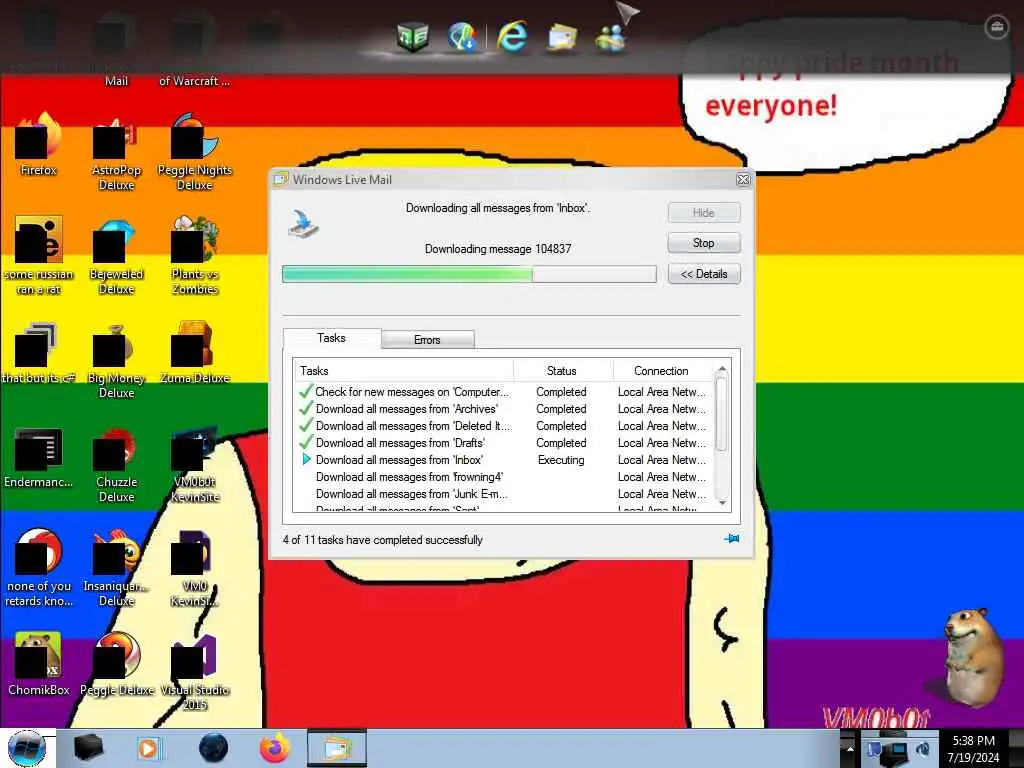Open the green cube spreadsheet dock icon

(x=413, y=35)
